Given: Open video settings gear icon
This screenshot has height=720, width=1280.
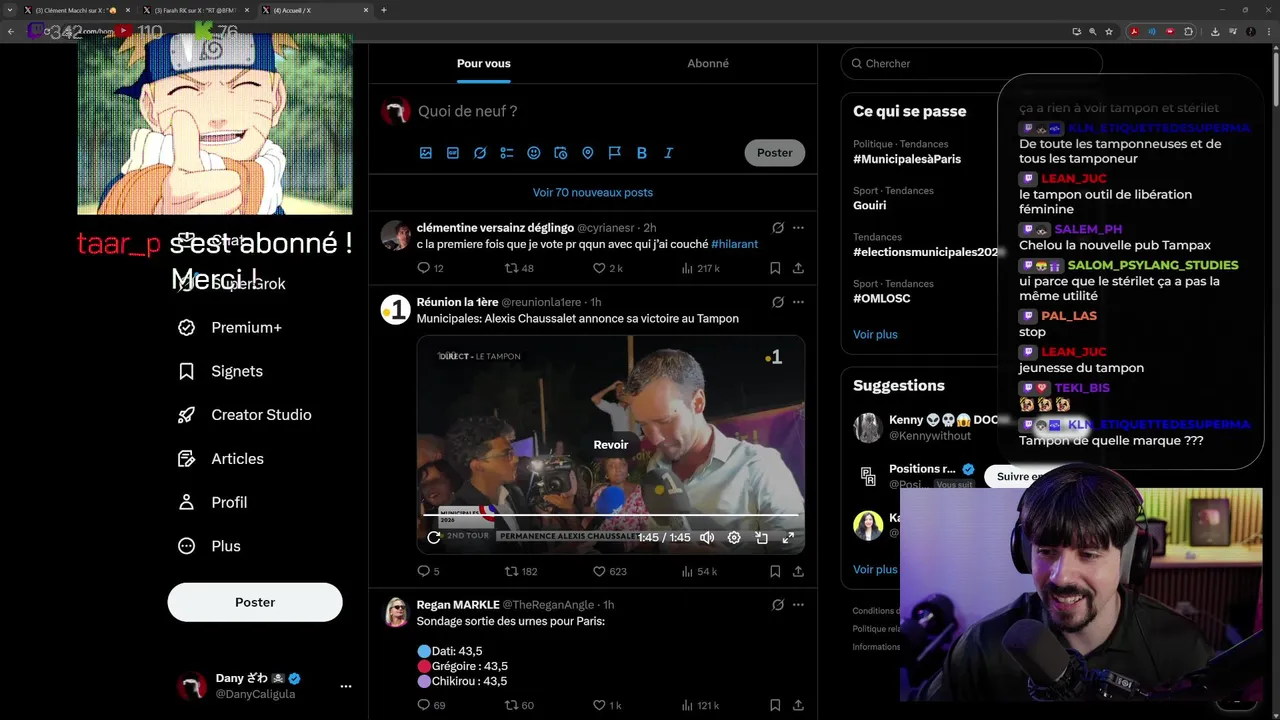Looking at the screenshot, I should pos(734,537).
